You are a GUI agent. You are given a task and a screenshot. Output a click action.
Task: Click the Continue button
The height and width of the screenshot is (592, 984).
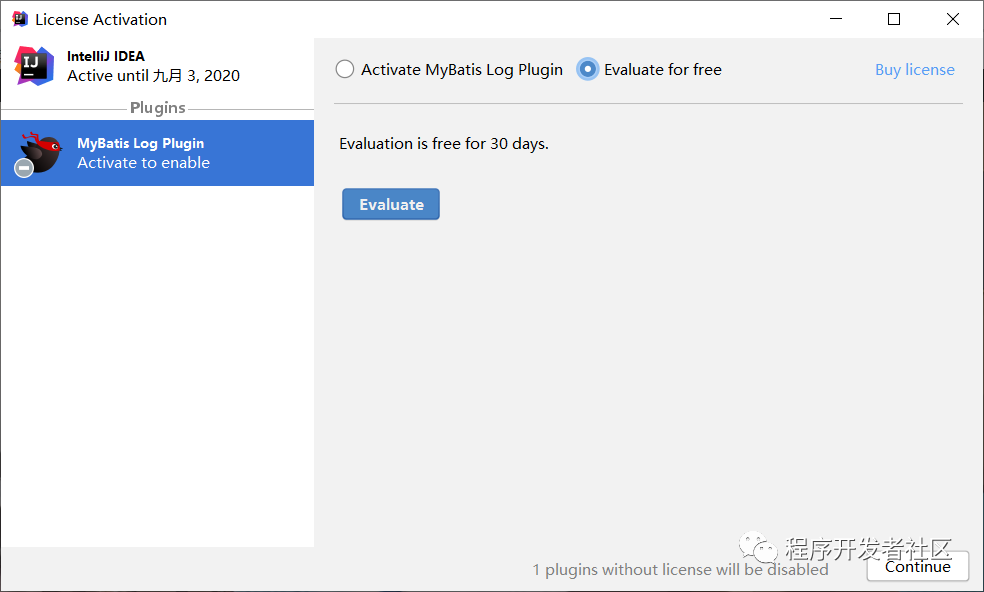click(917, 567)
